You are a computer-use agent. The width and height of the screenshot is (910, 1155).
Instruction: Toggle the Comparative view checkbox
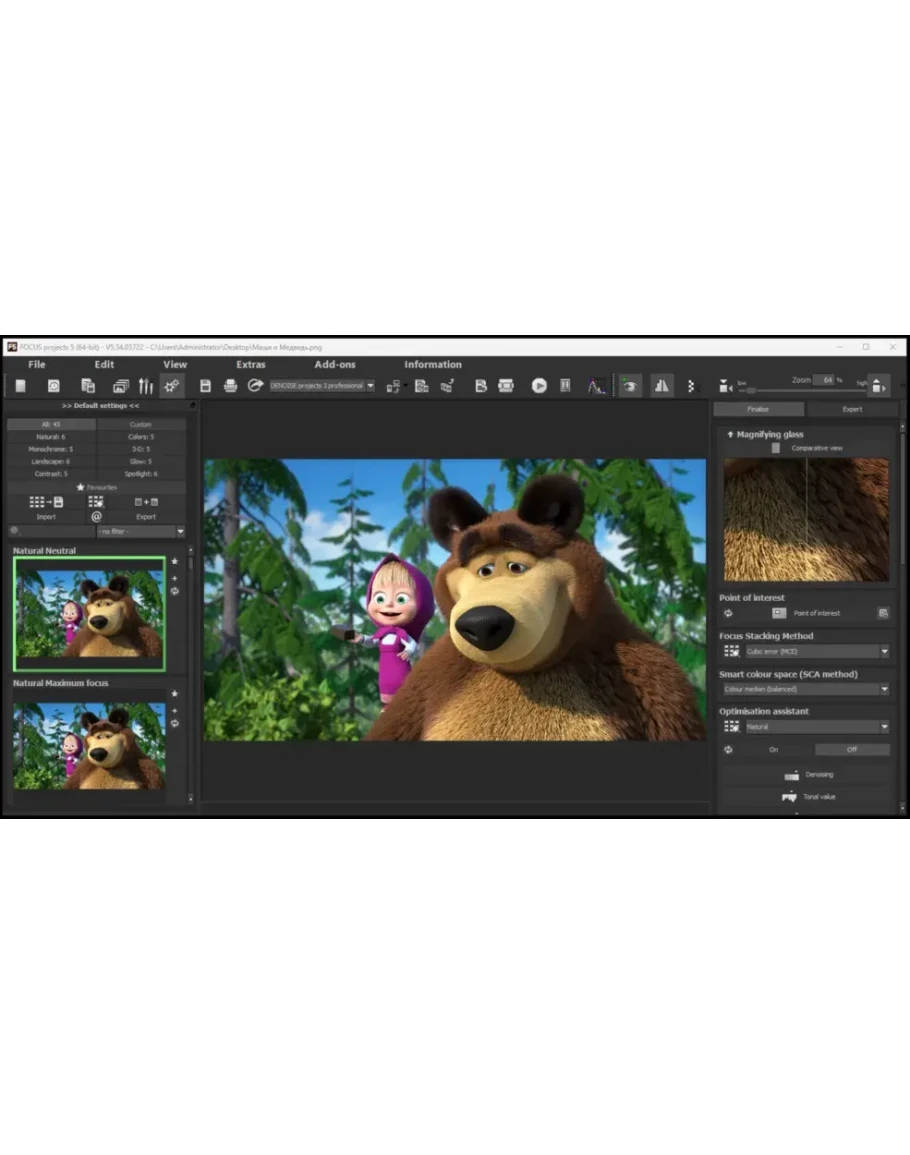[x=775, y=448]
